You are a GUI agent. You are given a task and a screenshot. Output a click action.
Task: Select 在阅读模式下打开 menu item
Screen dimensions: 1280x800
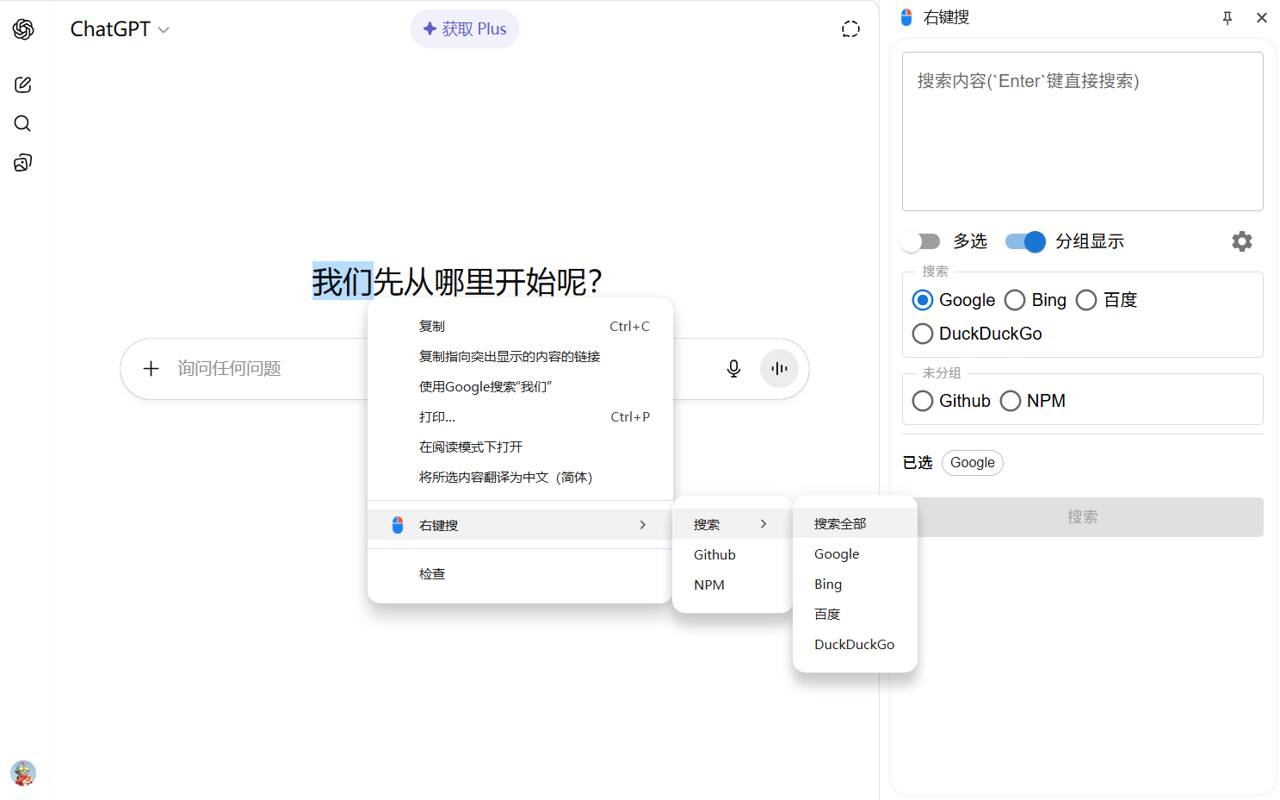pyautogui.click(x=520, y=447)
